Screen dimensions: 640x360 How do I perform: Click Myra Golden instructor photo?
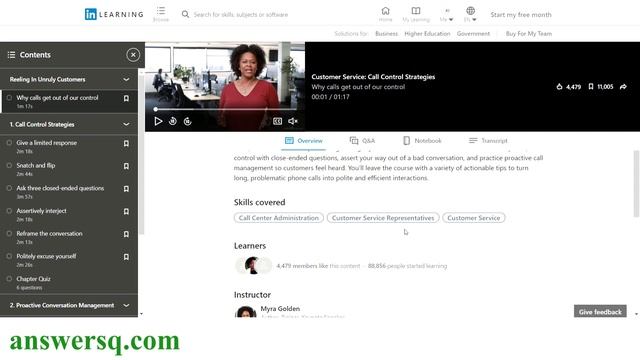click(x=246, y=311)
